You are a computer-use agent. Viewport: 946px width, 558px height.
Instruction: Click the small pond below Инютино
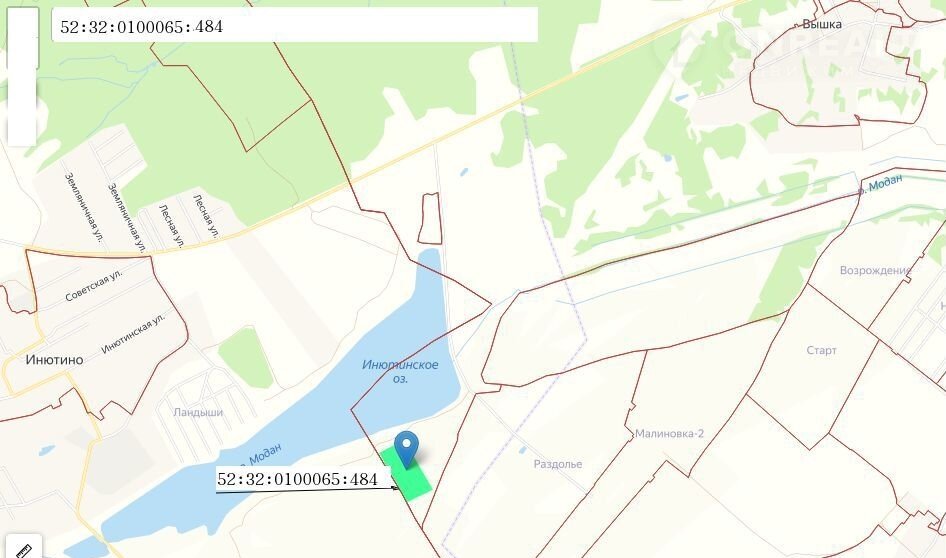46,450
